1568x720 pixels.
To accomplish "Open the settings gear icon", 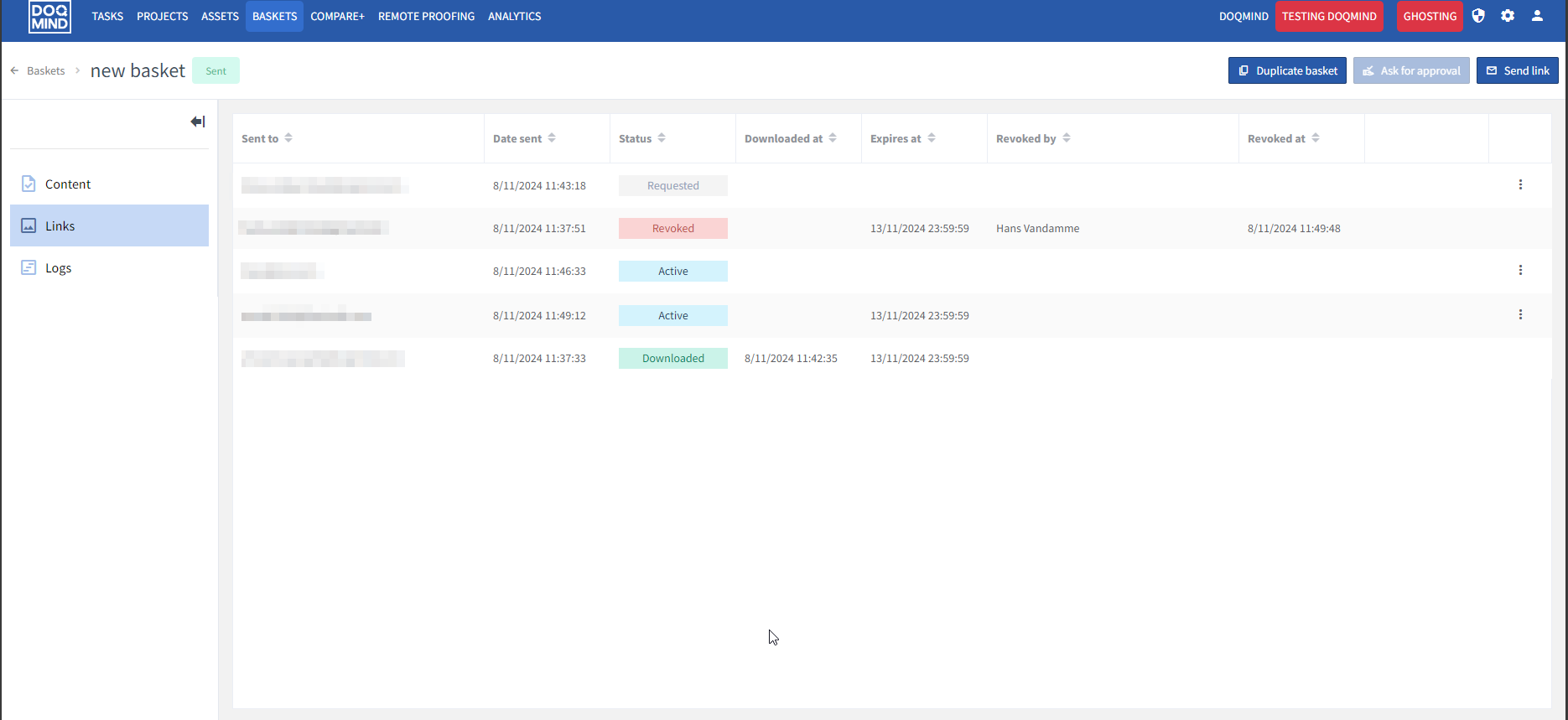I will click(x=1508, y=16).
